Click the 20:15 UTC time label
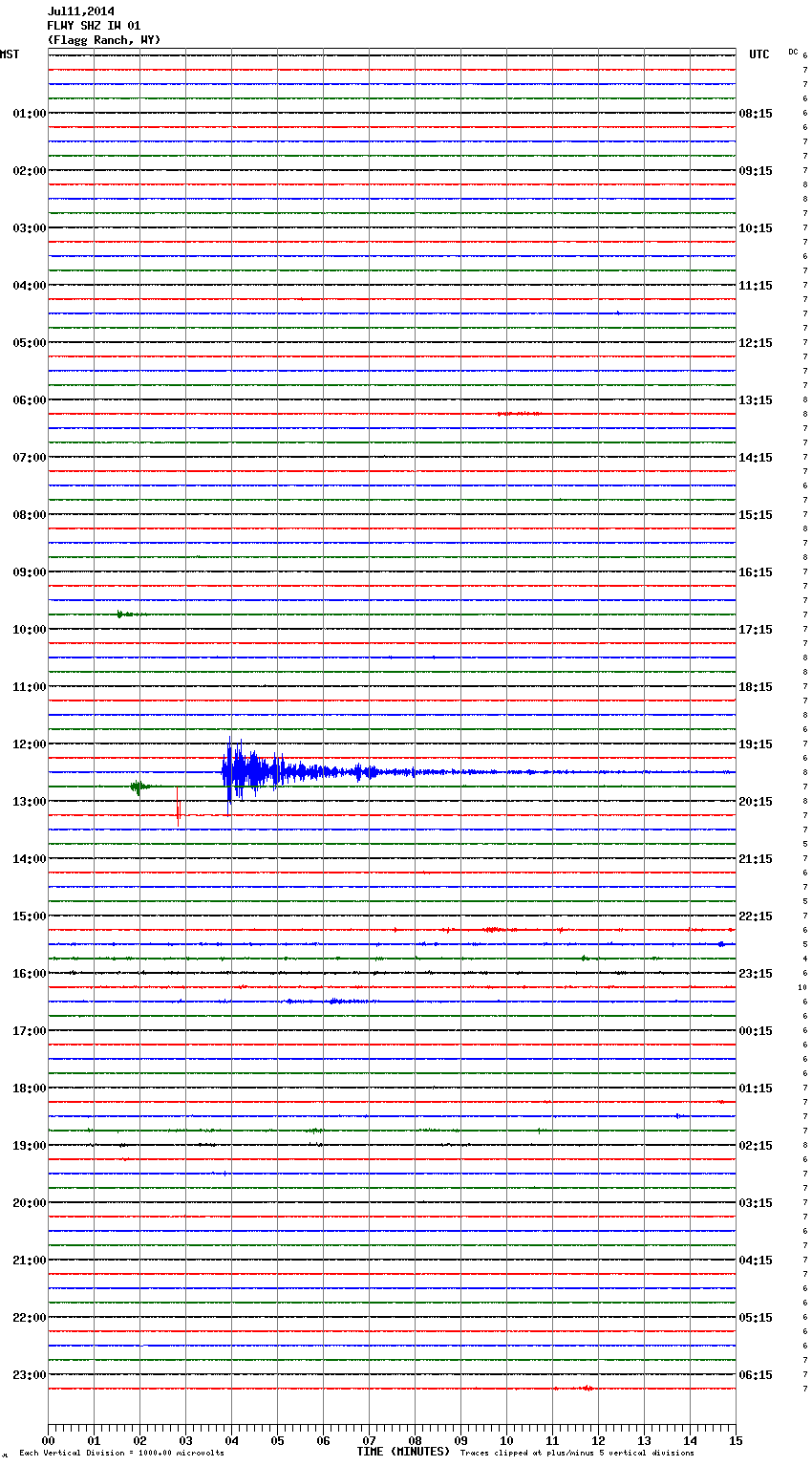812x1466 pixels. pyautogui.click(x=756, y=802)
